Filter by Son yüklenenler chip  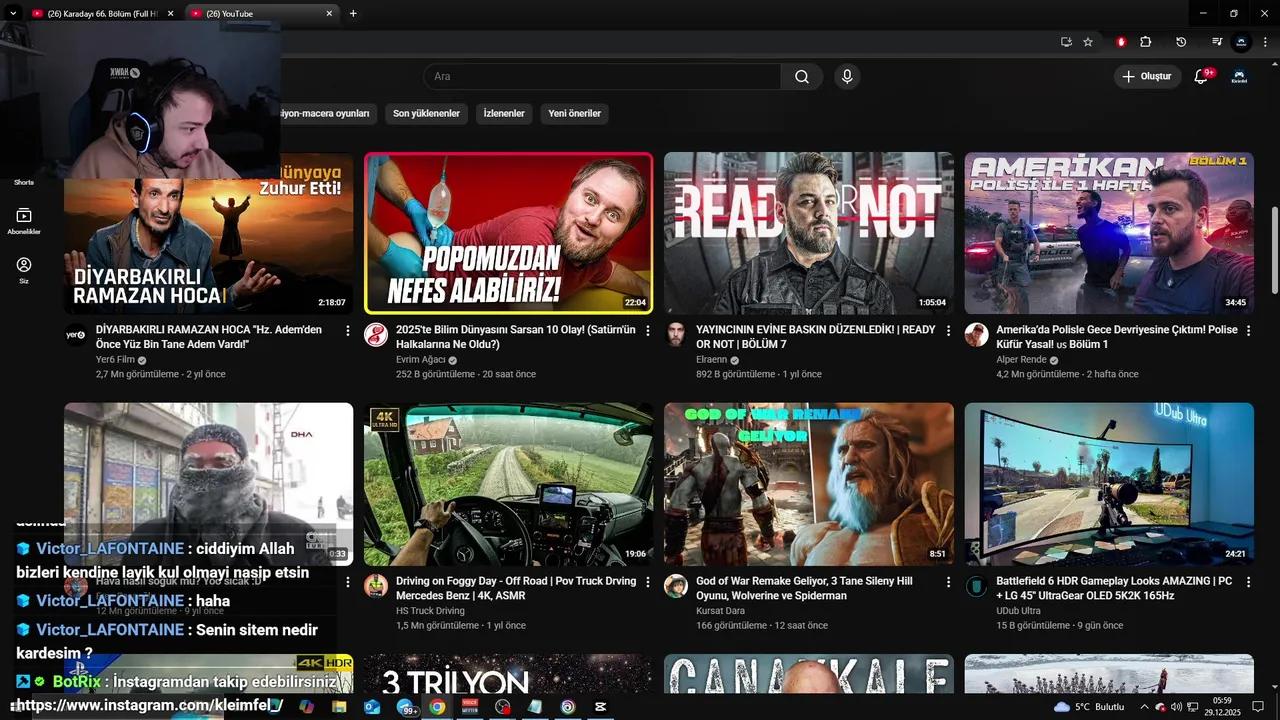[426, 113]
